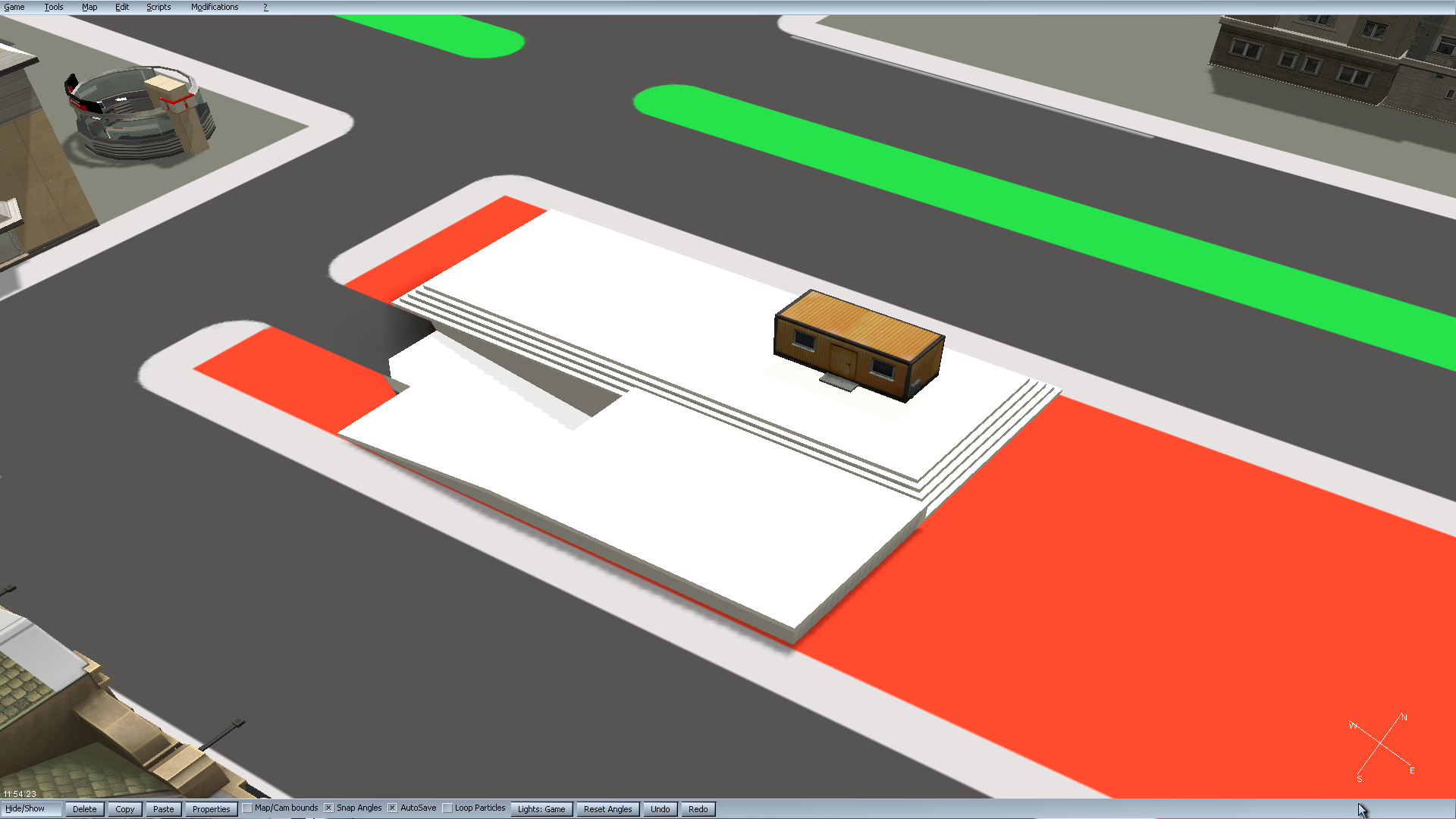Open the Edit menu
The image size is (1456, 819).
[122, 7]
